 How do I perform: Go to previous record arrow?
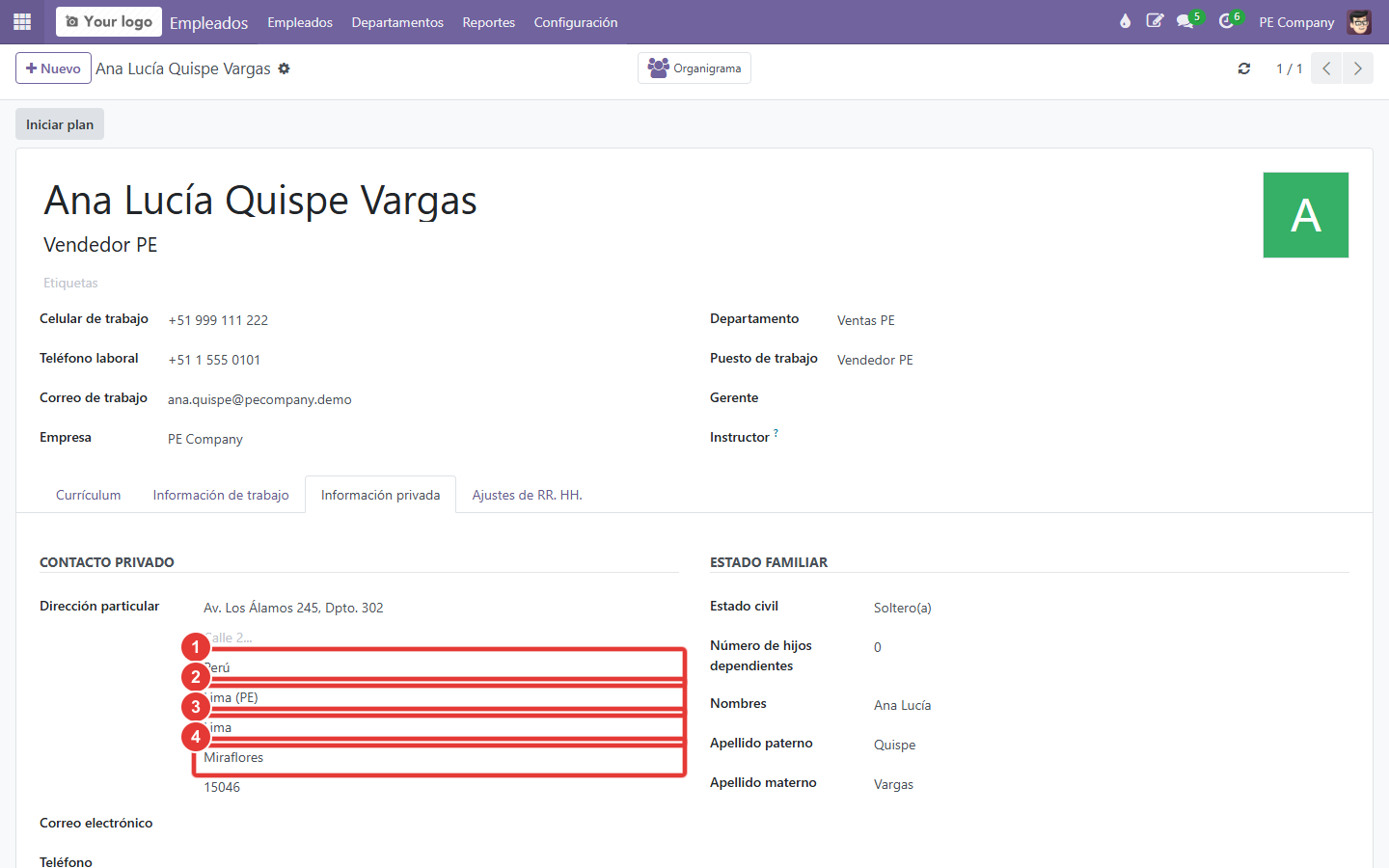pyautogui.click(x=1326, y=68)
